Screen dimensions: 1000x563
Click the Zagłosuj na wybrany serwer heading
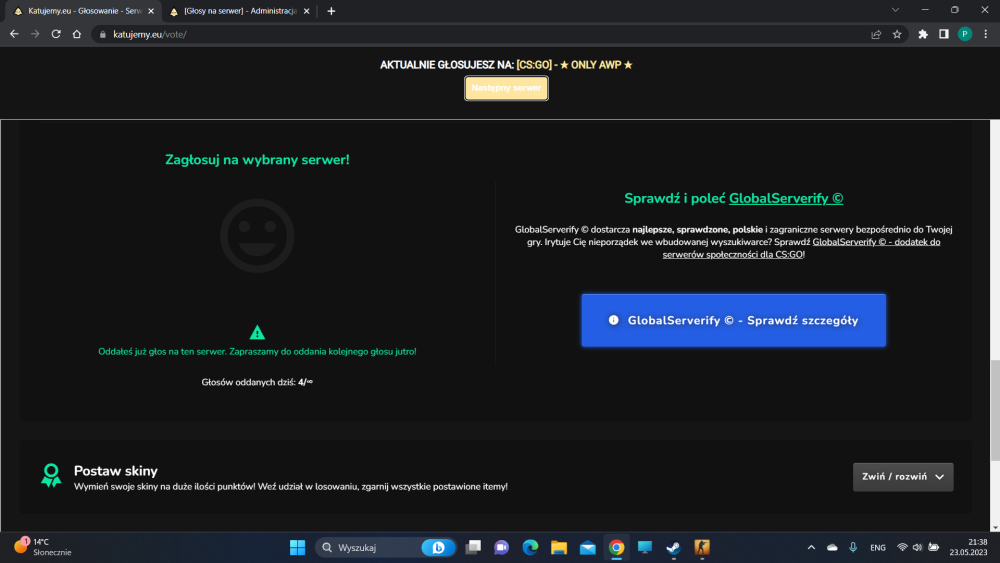257,159
